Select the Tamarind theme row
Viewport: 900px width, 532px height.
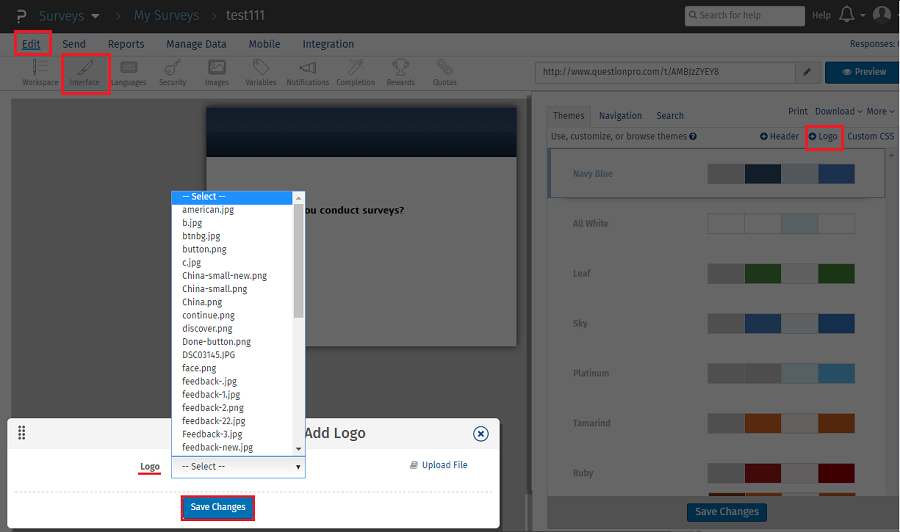[716, 424]
